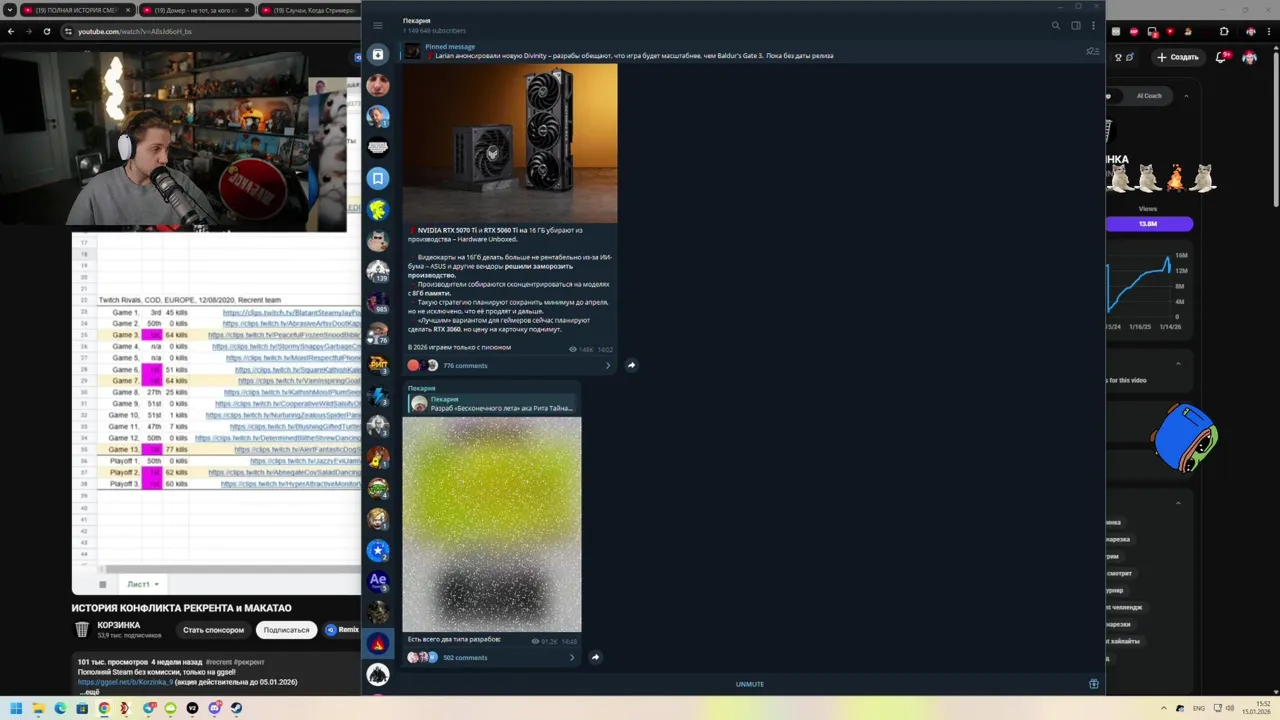Open Chrome extensions puzzle icon

pos(1224,31)
